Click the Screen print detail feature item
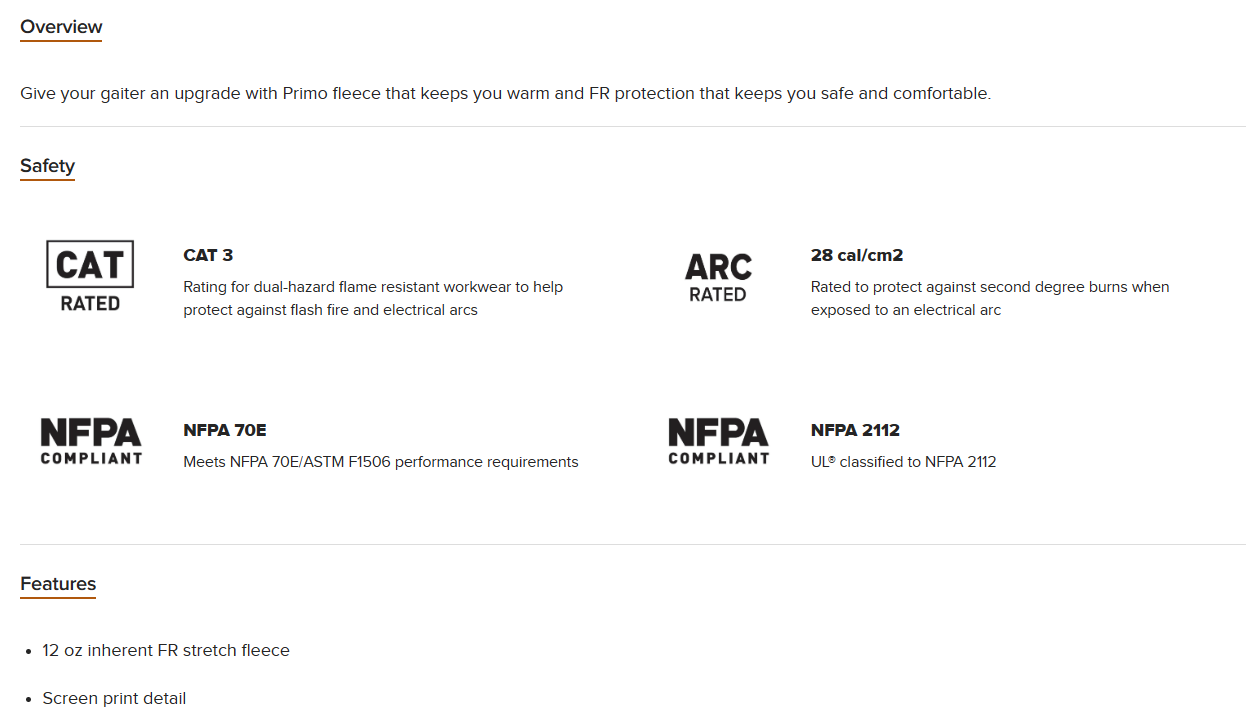Viewport: 1246px width, 728px height. click(x=114, y=698)
